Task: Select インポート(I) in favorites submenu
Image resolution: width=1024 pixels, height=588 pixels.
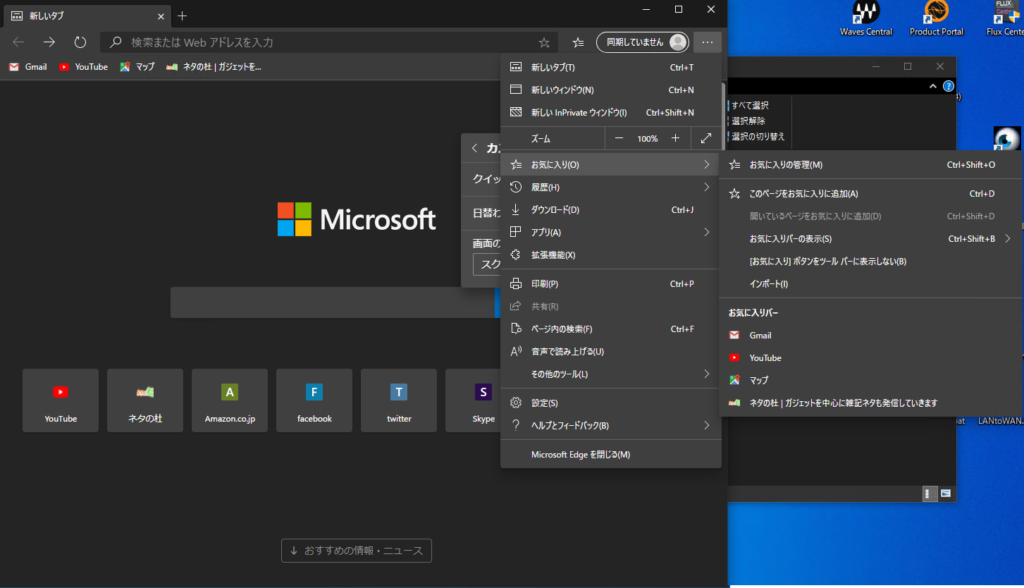Action: (871, 284)
